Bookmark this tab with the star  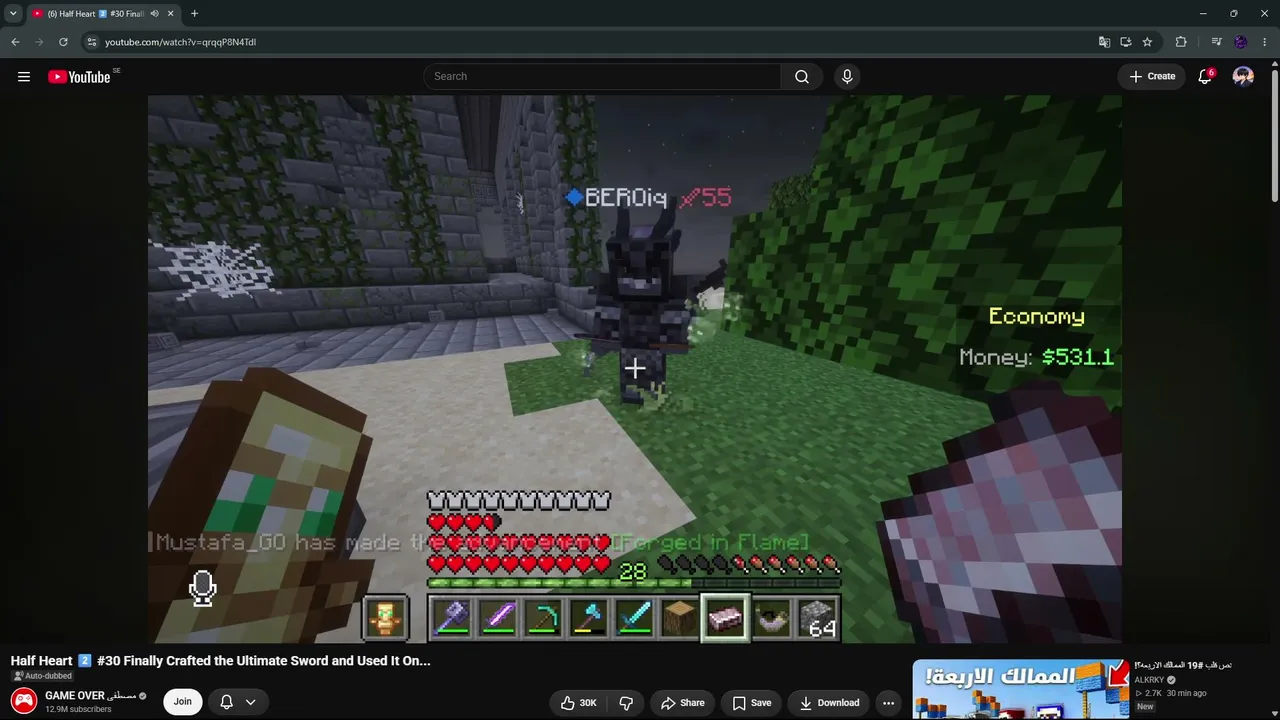pos(1147,42)
